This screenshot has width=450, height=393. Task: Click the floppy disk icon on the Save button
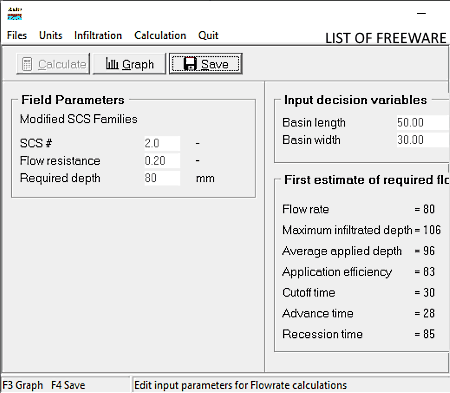pyautogui.click(x=190, y=64)
